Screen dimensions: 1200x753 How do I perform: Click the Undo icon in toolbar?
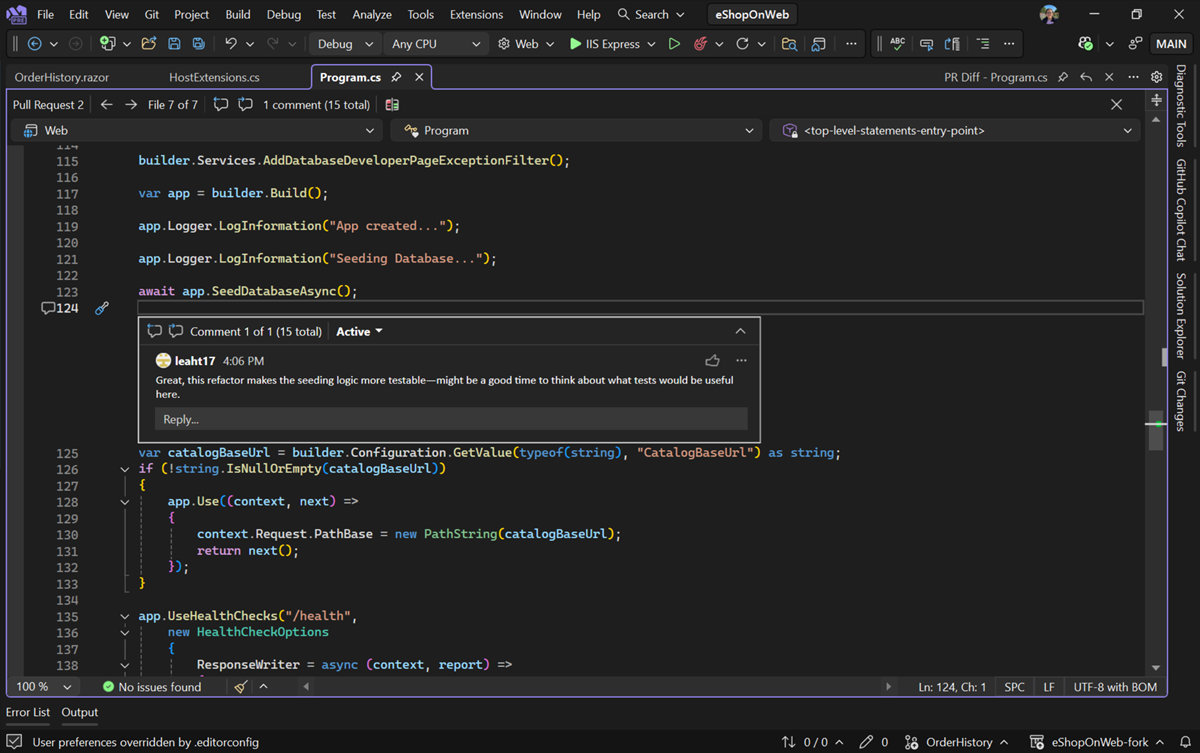point(232,44)
